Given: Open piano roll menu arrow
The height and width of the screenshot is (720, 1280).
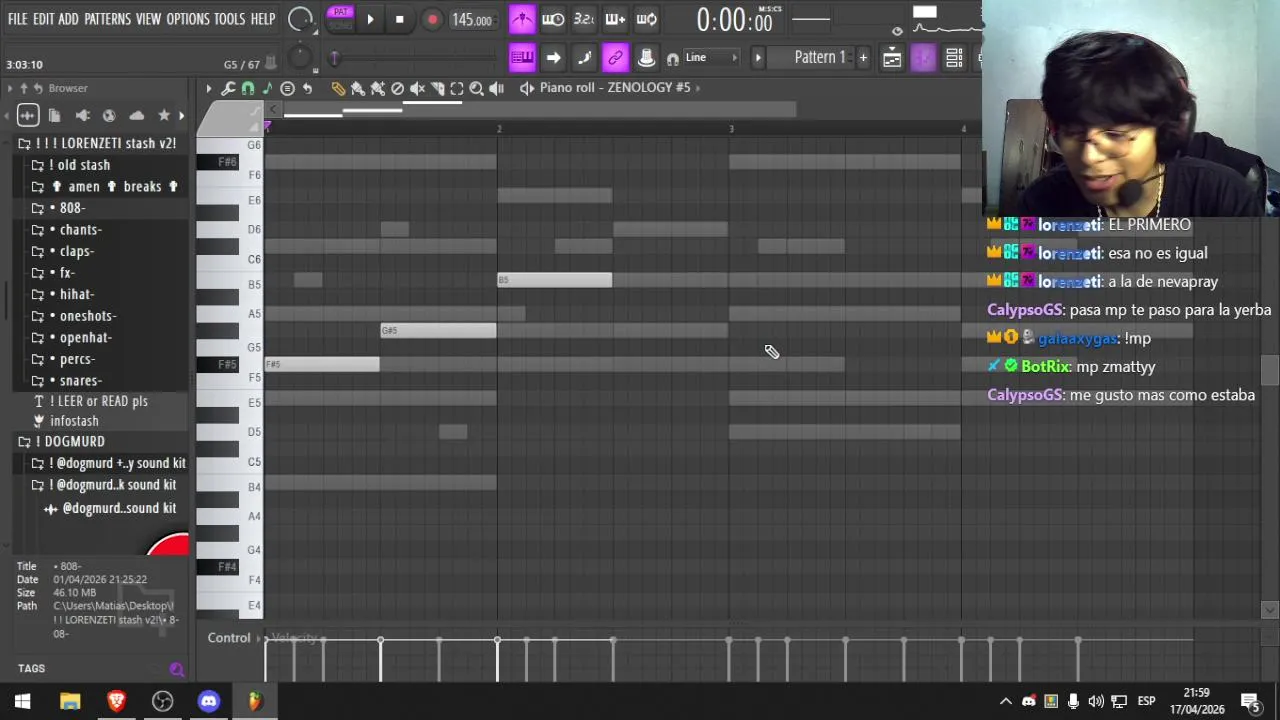Looking at the screenshot, I should (x=209, y=88).
